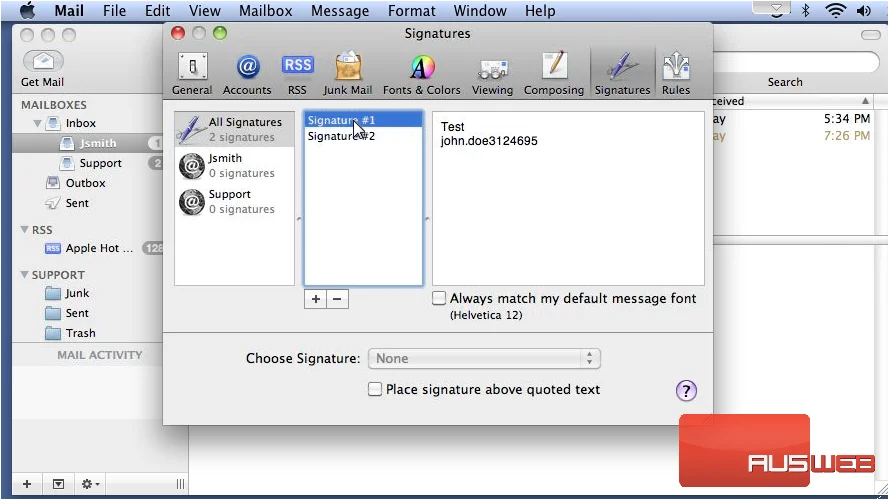Select Signature #2 in the list
The image size is (889, 500).
pos(363,136)
